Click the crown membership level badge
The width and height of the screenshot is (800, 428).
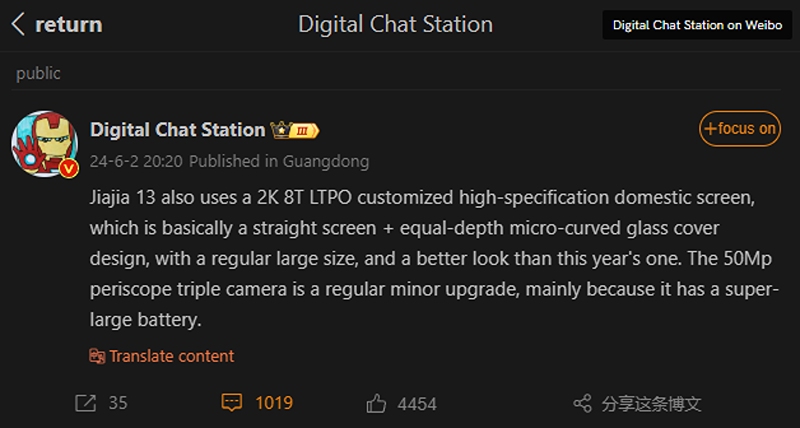295,131
